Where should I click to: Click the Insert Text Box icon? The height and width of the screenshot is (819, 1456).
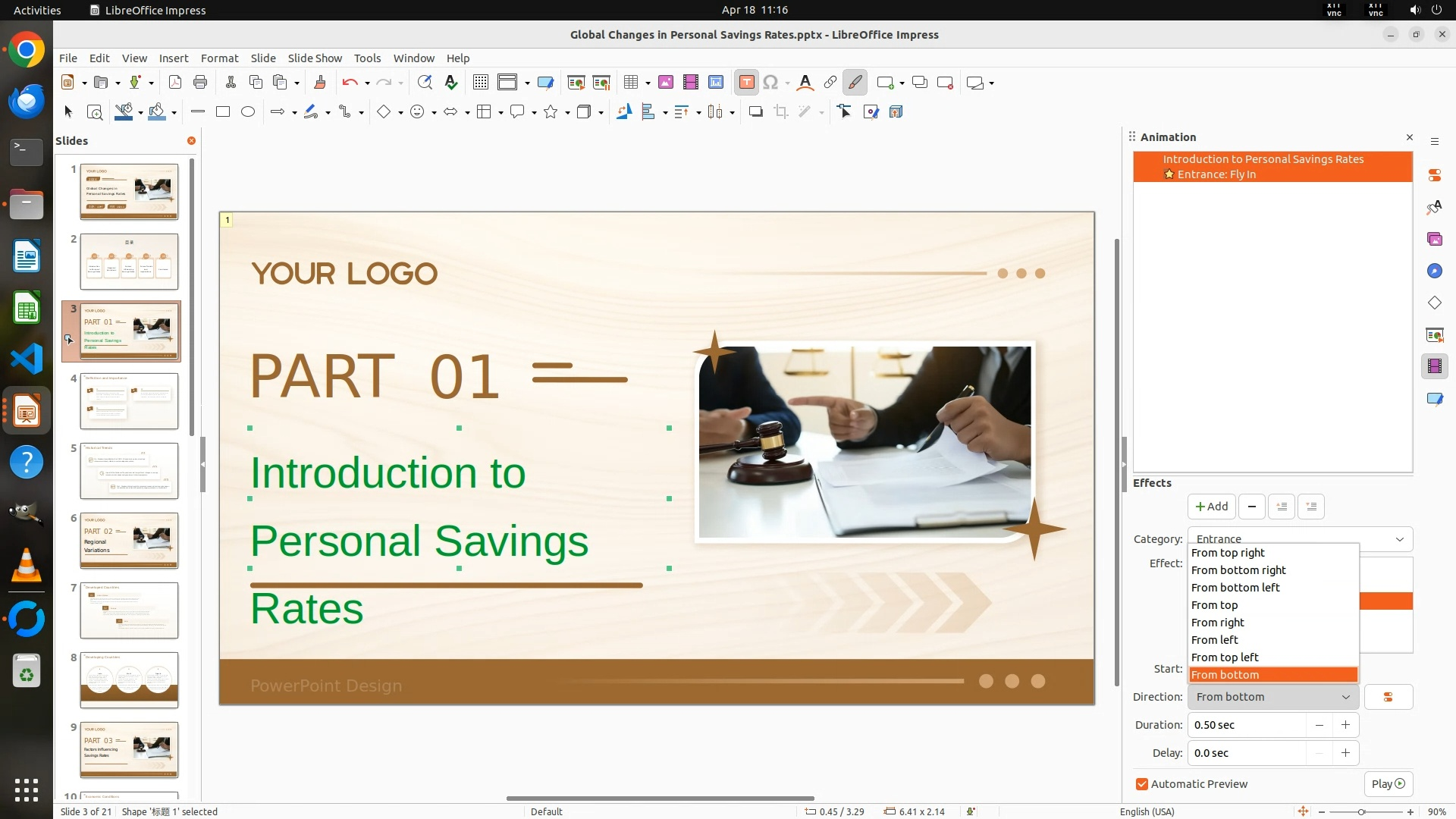click(x=746, y=83)
